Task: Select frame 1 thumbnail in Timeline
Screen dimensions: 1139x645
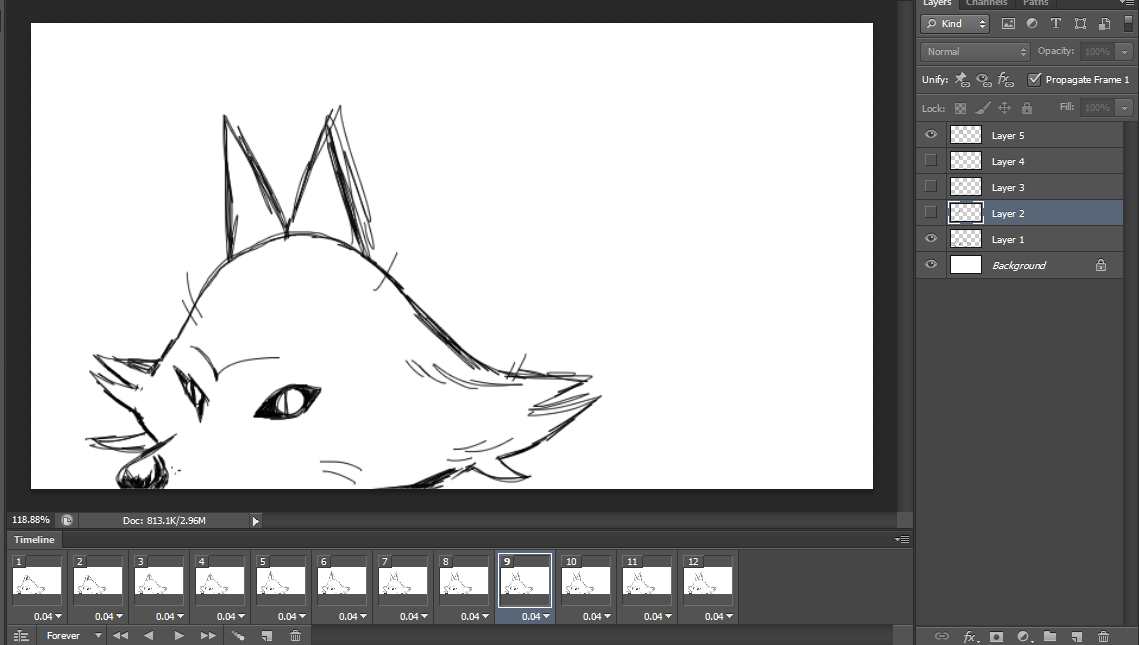Action: tap(37, 582)
